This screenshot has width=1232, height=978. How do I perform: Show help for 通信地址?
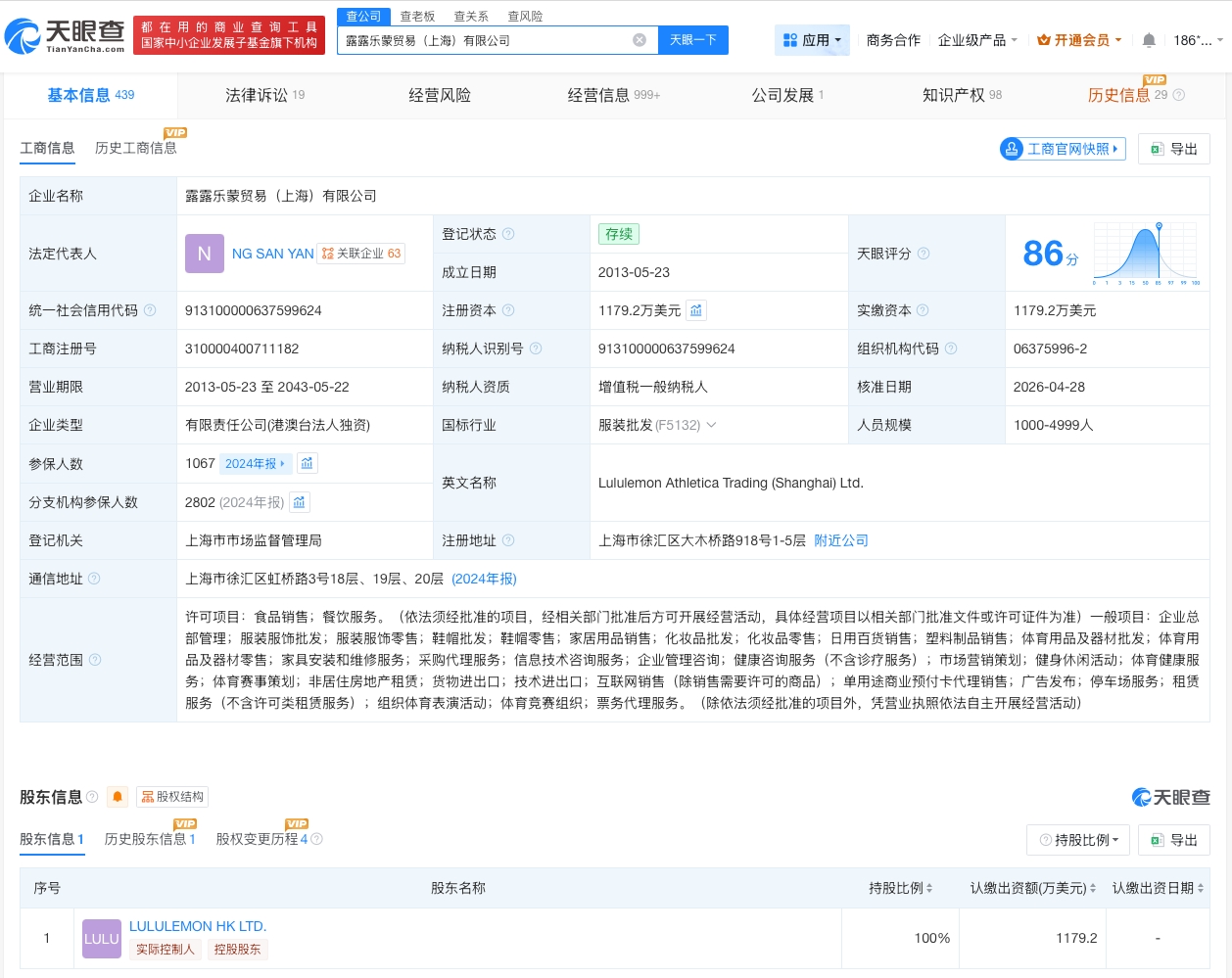coord(94,579)
